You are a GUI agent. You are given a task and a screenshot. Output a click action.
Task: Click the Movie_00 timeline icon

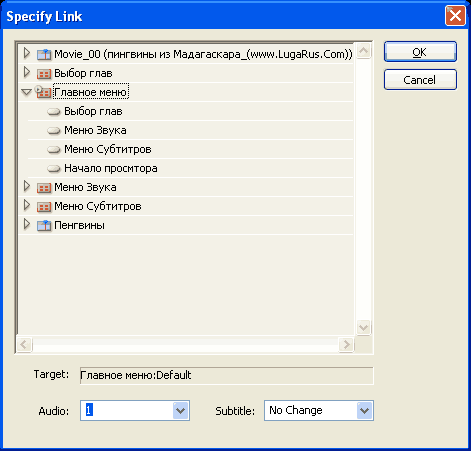44,54
